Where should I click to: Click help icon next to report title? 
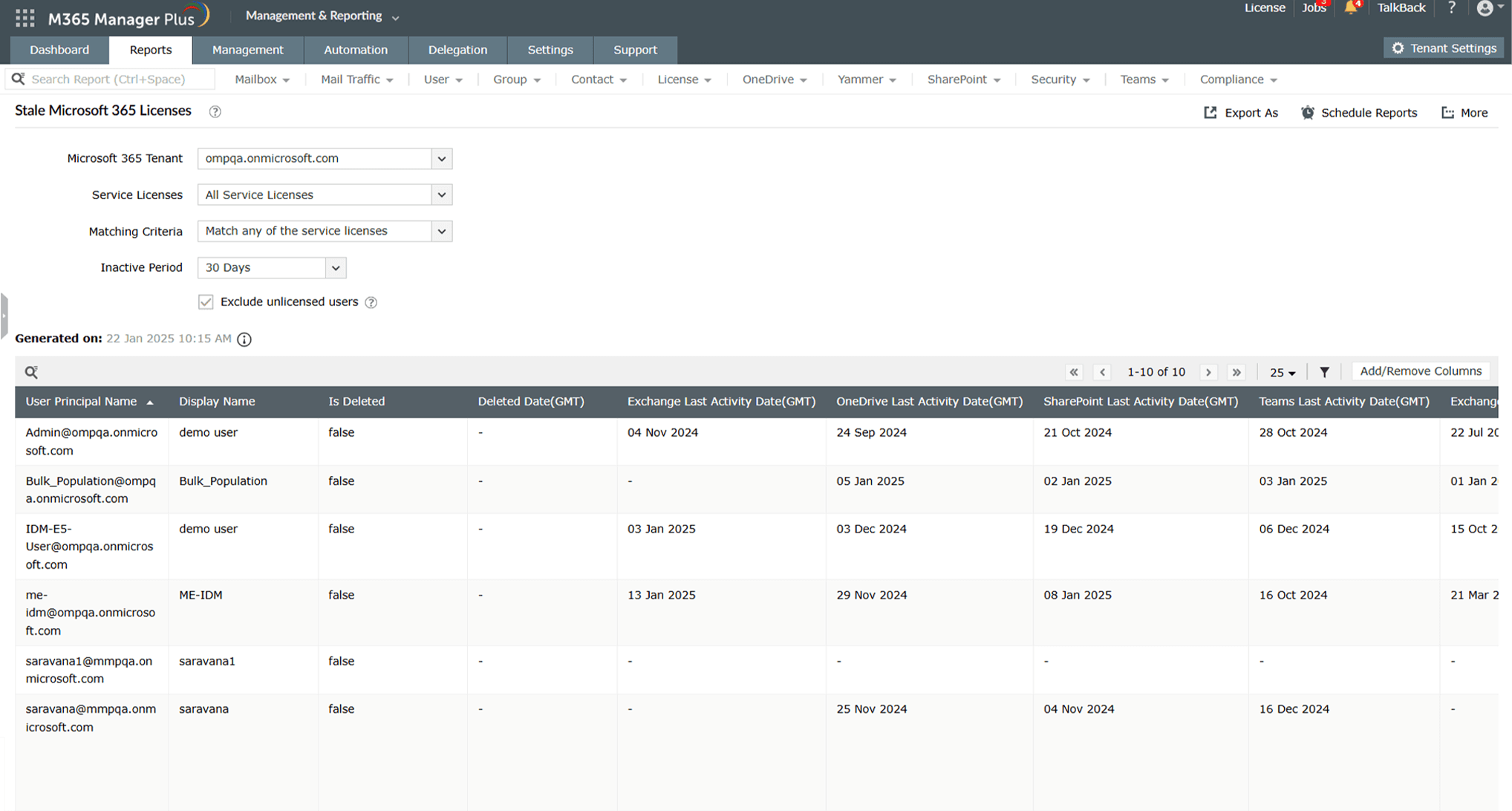(x=215, y=112)
